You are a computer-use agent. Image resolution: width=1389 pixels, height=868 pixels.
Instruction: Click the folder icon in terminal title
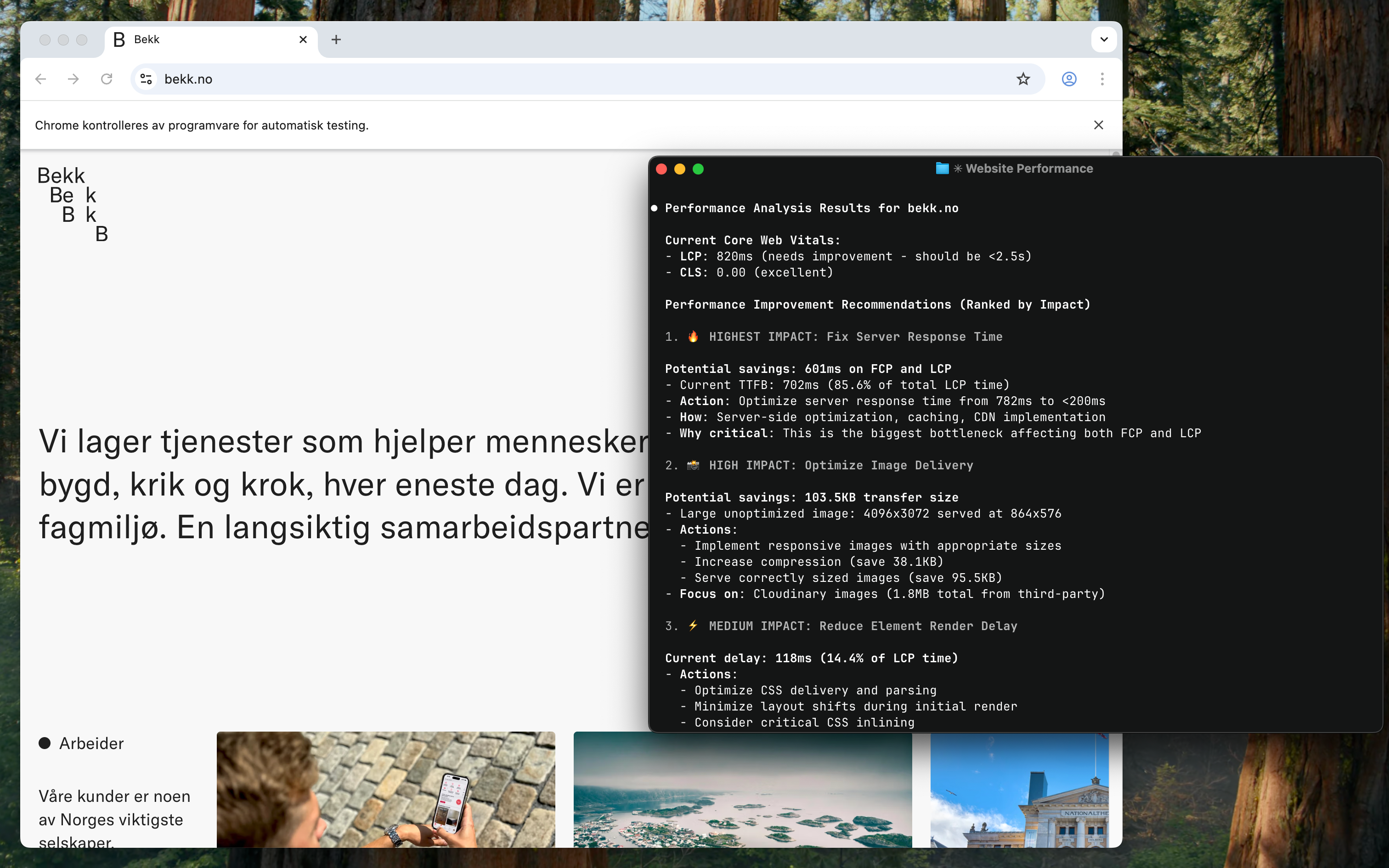942,168
